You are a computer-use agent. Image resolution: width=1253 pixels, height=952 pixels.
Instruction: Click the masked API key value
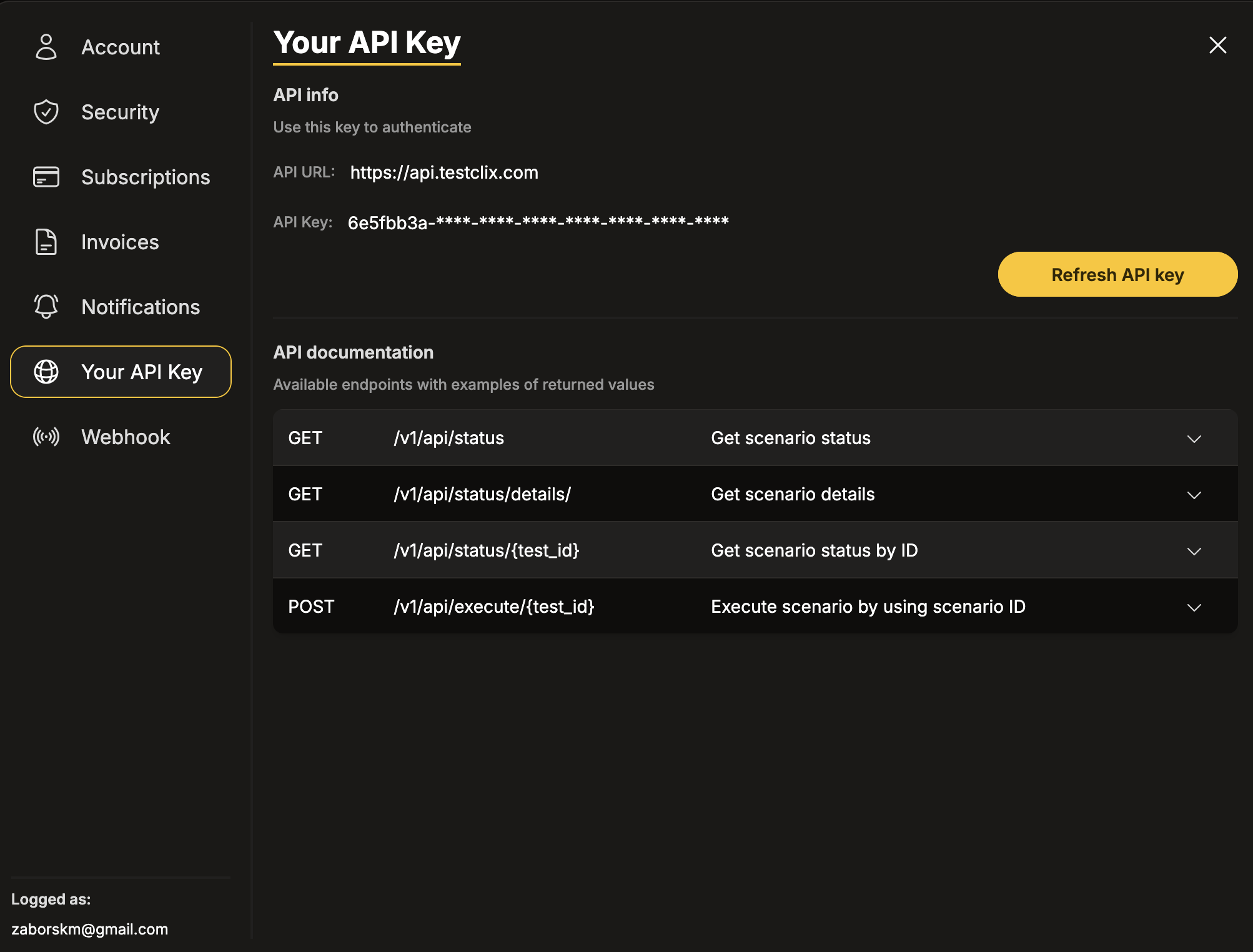(538, 222)
